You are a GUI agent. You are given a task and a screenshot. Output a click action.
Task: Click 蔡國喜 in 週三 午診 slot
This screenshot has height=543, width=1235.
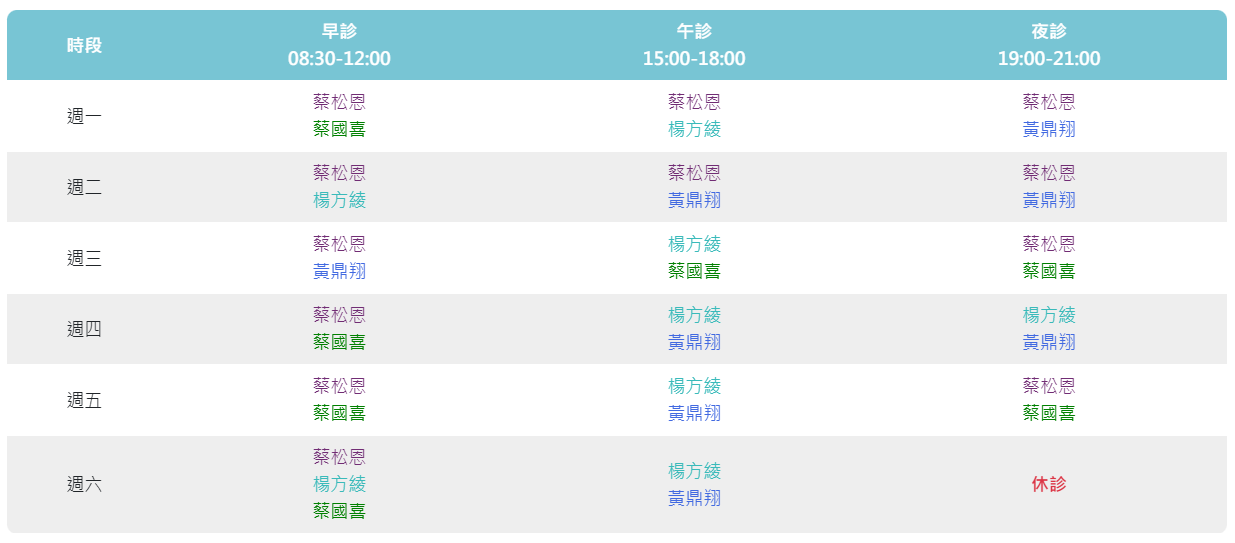[x=694, y=271]
